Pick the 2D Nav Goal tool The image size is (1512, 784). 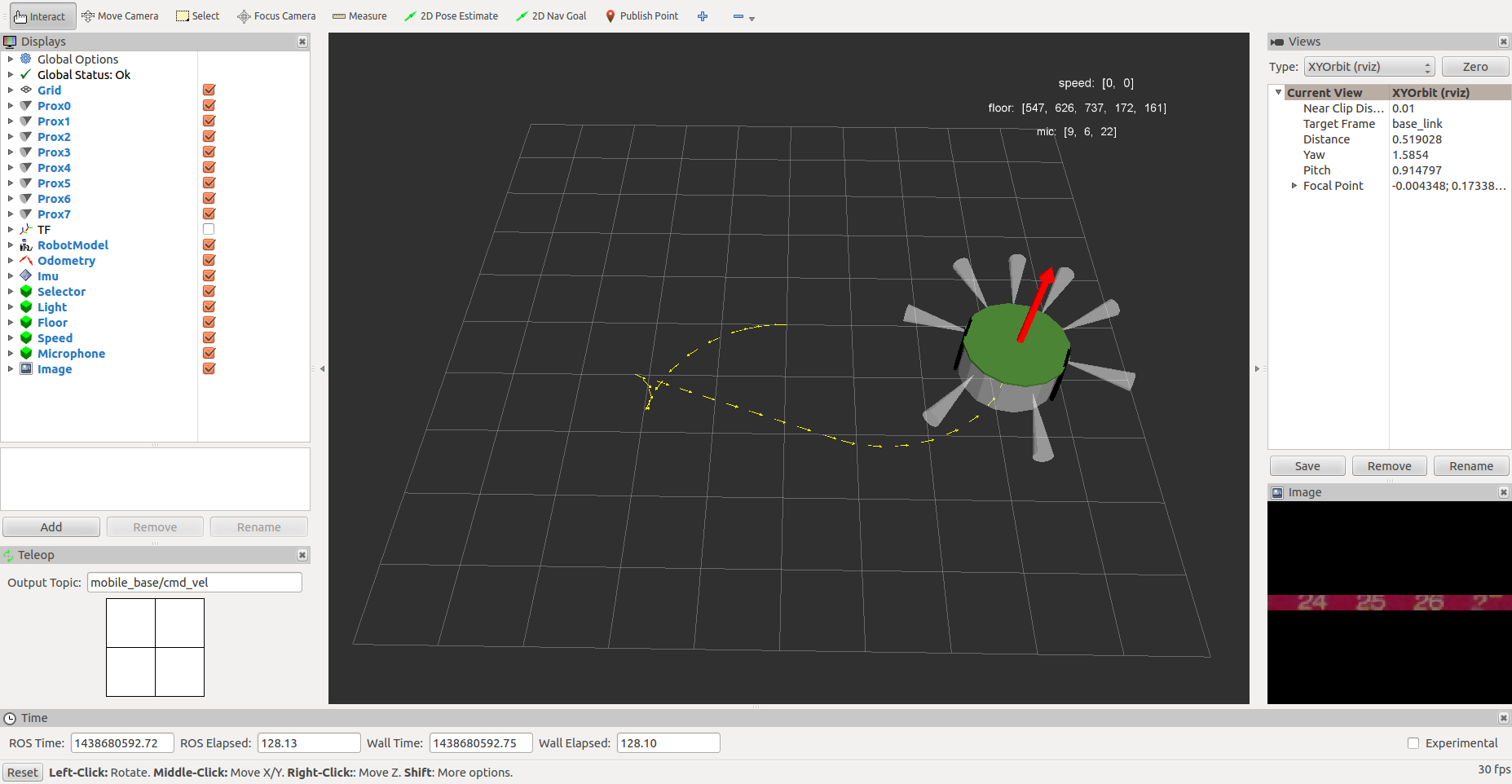[x=551, y=15]
